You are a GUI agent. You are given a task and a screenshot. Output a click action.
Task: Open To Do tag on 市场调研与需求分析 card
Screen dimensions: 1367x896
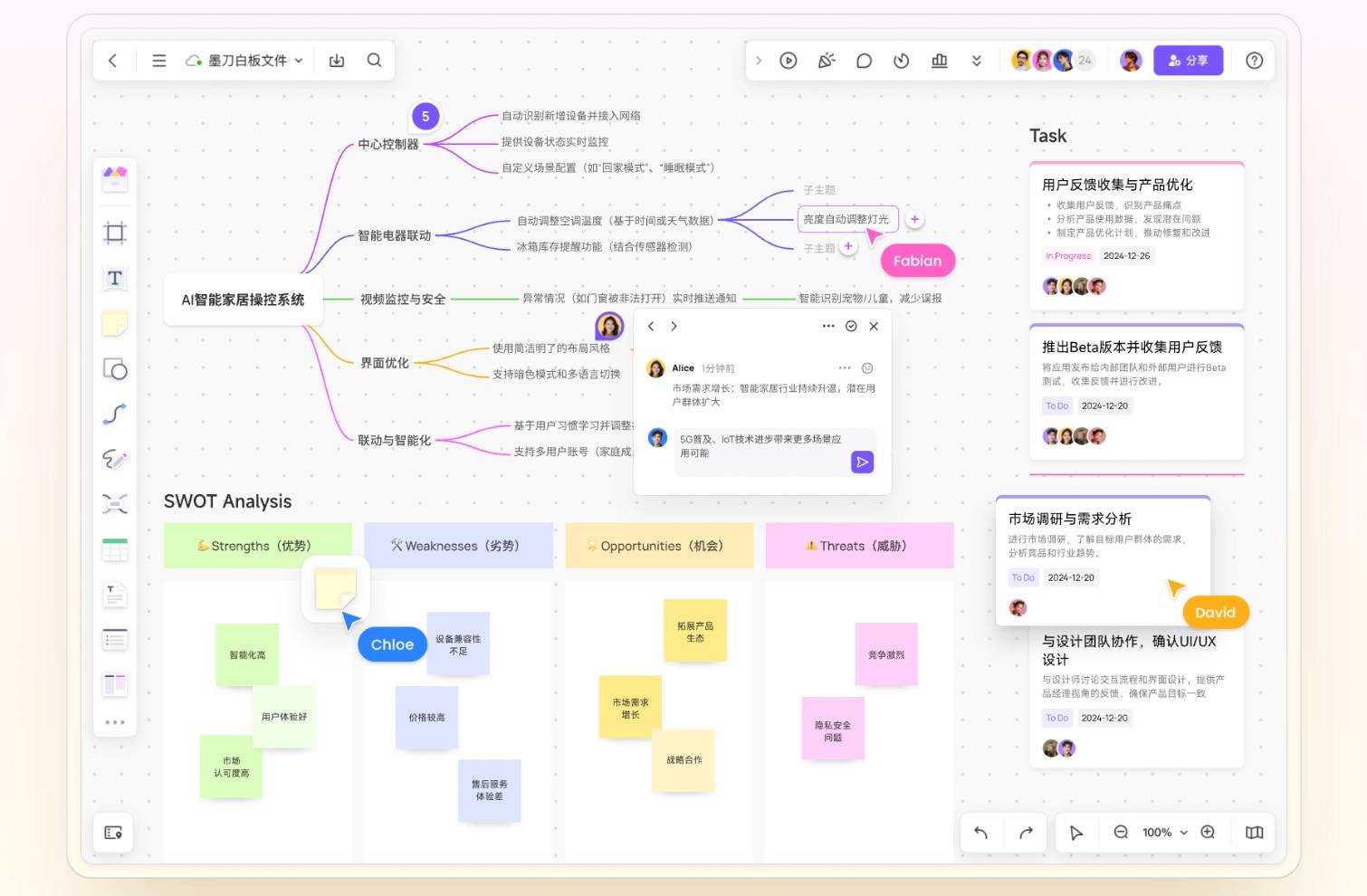[x=1023, y=577]
